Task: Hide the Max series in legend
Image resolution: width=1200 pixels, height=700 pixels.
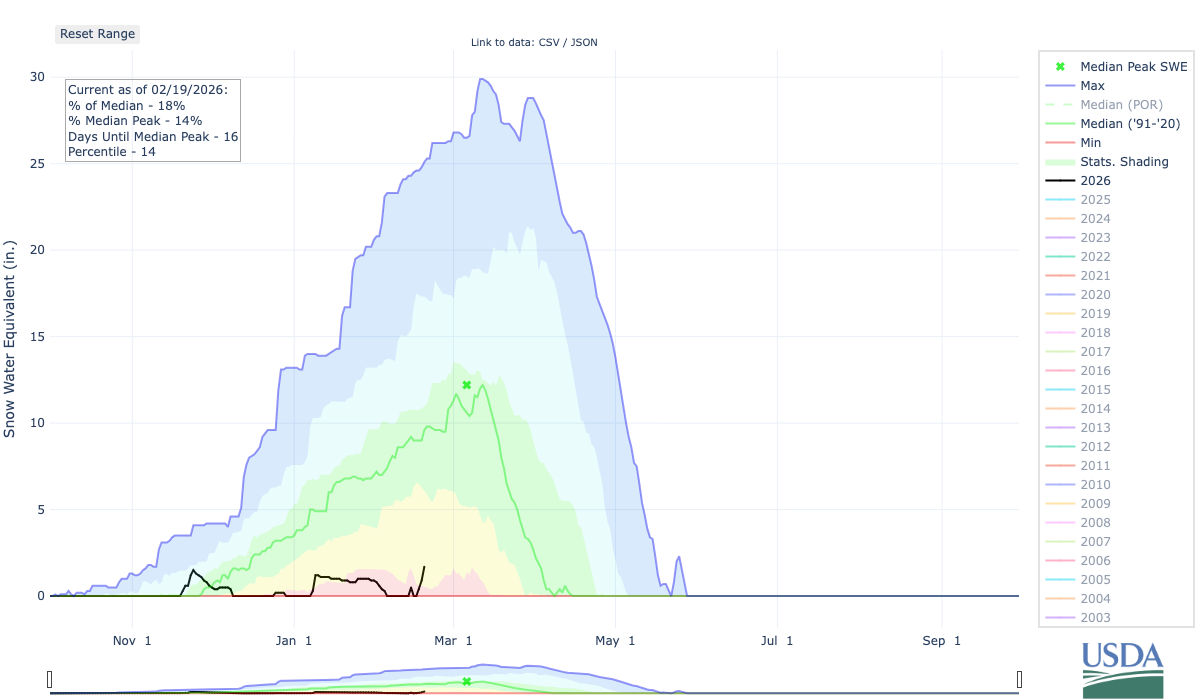Action: click(x=1092, y=86)
